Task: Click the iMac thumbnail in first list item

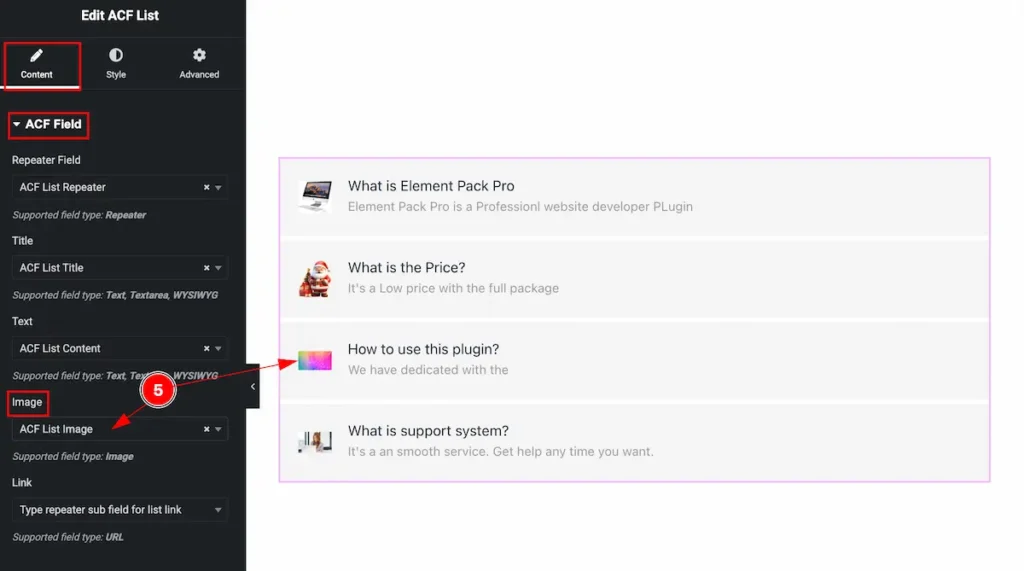Action: click(315, 196)
